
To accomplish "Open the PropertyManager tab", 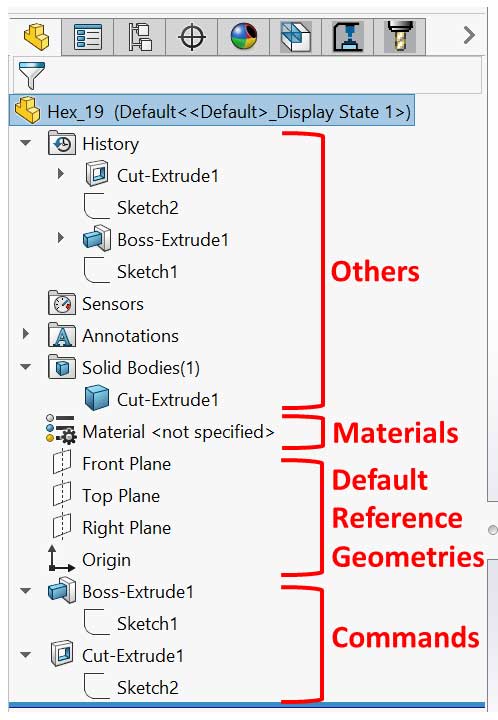I will [87, 37].
